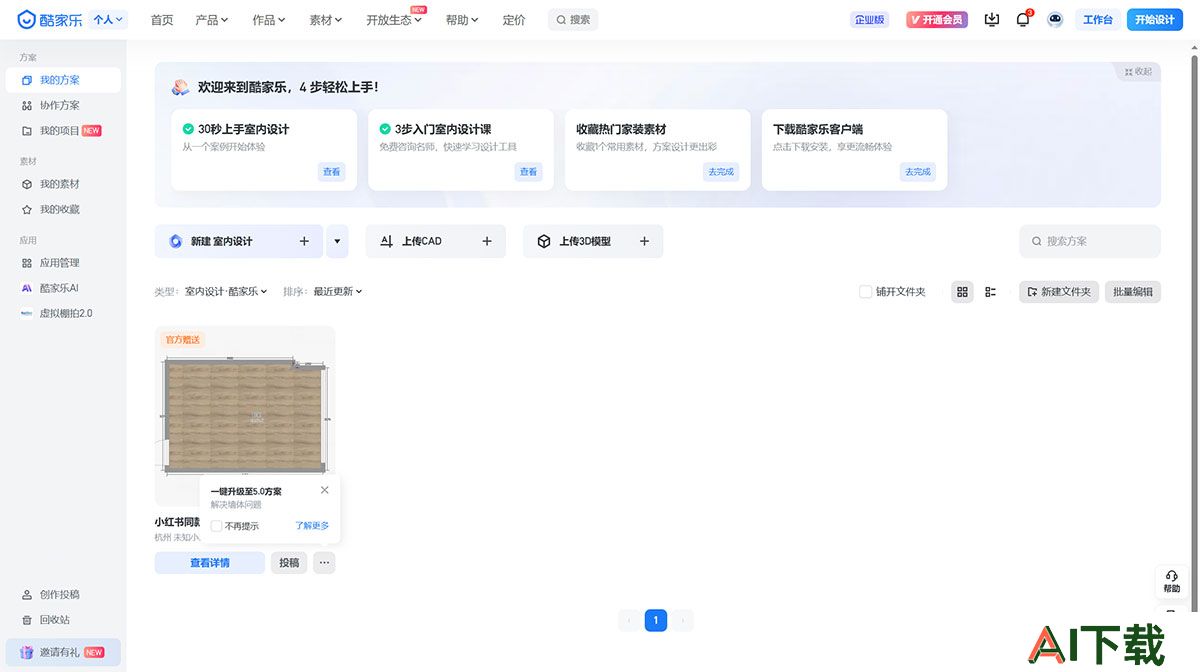Click 去完成 on 下载酷家乐客户端 card
1200x672 pixels.
click(918, 172)
